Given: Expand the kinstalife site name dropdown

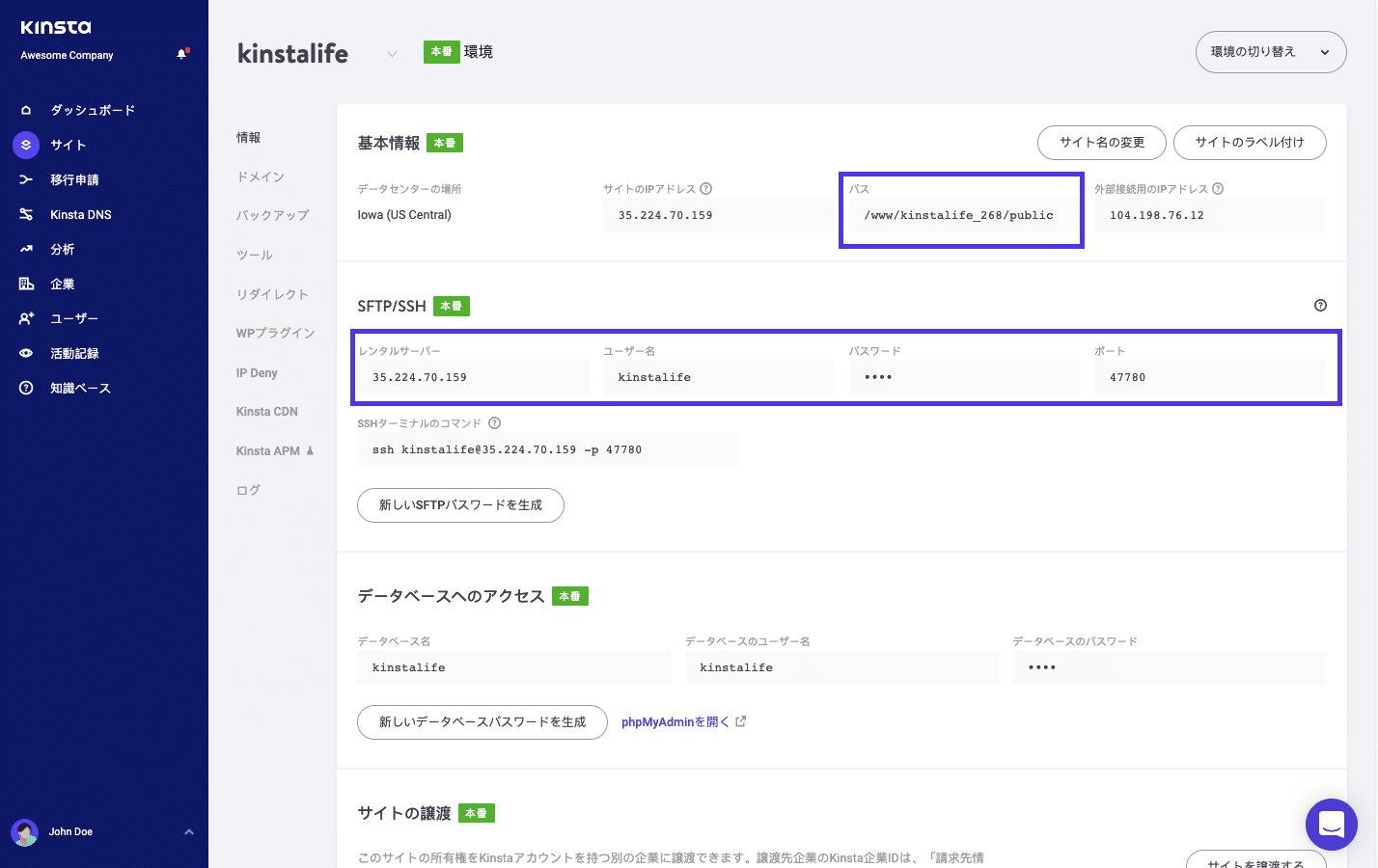Looking at the screenshot, I should tap(391, 54).
